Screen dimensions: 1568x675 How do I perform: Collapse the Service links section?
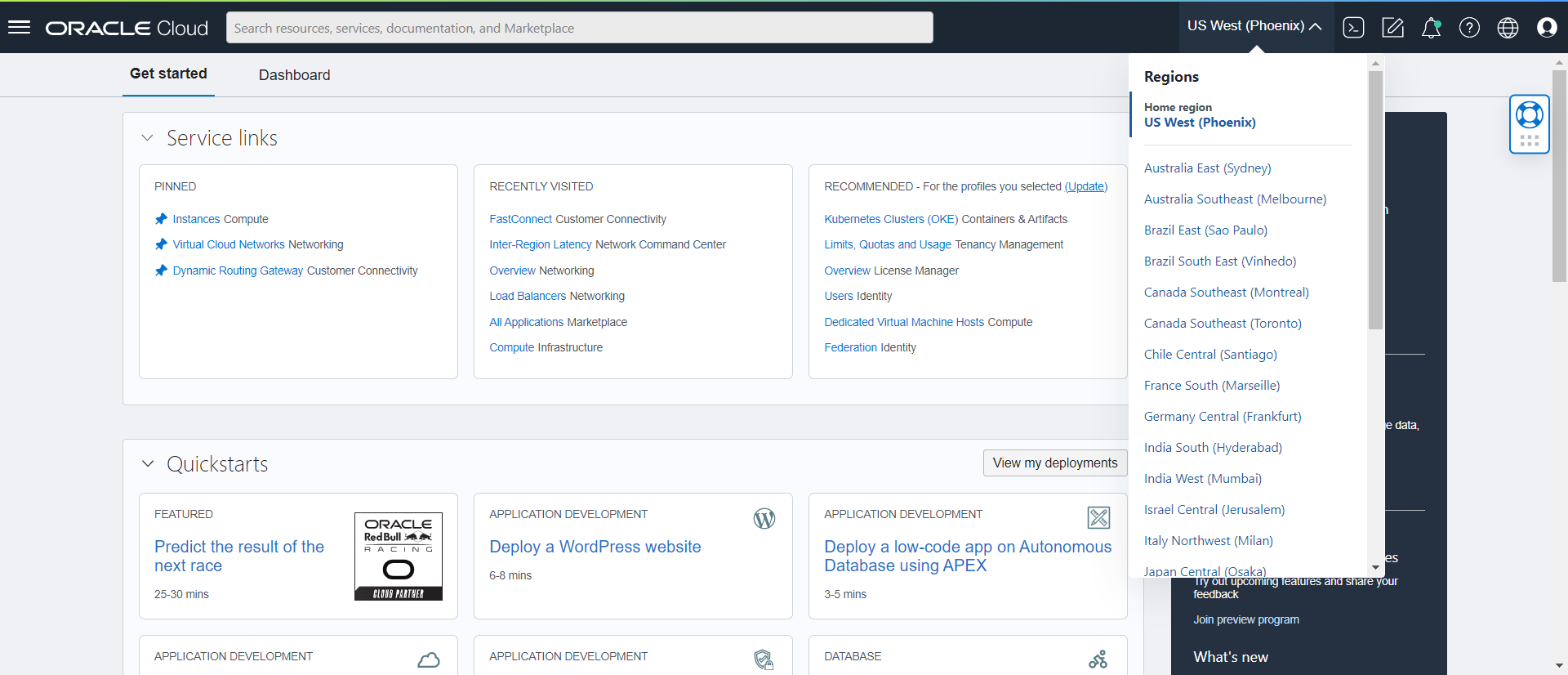click(x=148, y=138)
